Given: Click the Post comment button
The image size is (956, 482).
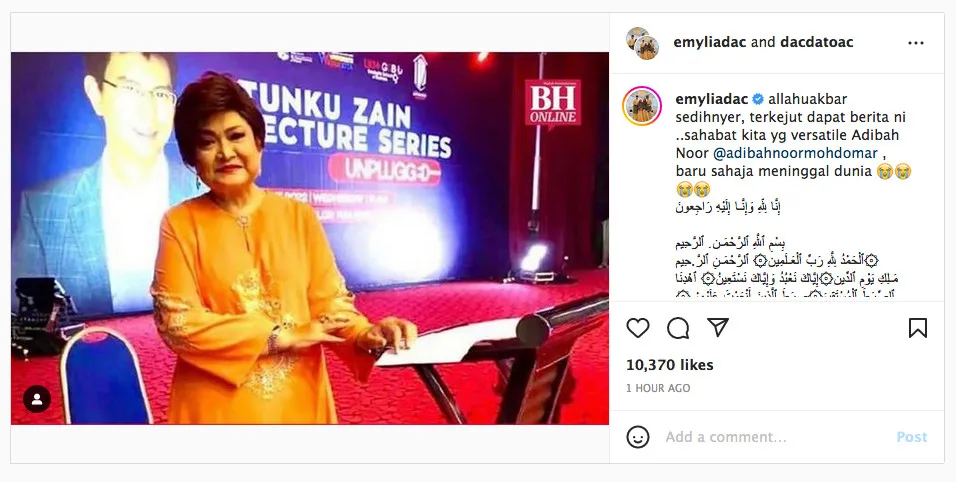Looking at the screenshot, I should pyautogui.click(x=911, y=437).
